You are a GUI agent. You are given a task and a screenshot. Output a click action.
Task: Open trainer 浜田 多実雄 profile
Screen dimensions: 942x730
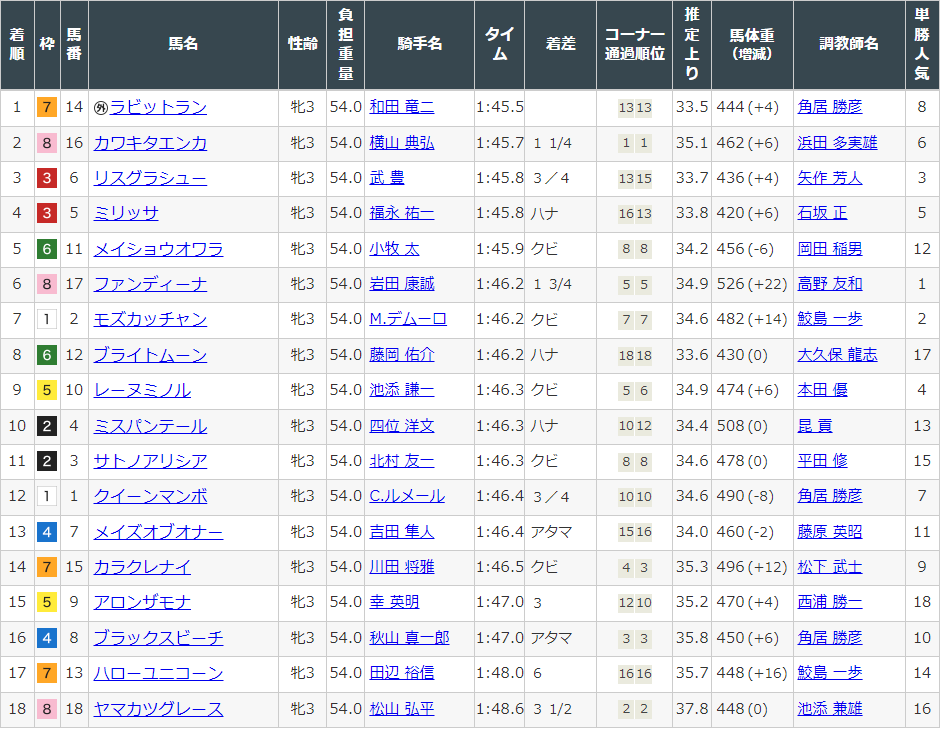837,142
